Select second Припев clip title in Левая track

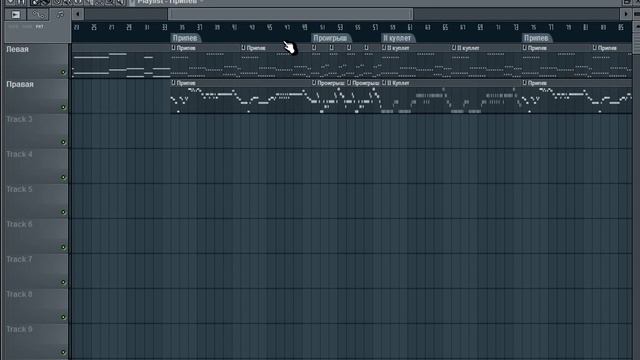click(256, 48)
